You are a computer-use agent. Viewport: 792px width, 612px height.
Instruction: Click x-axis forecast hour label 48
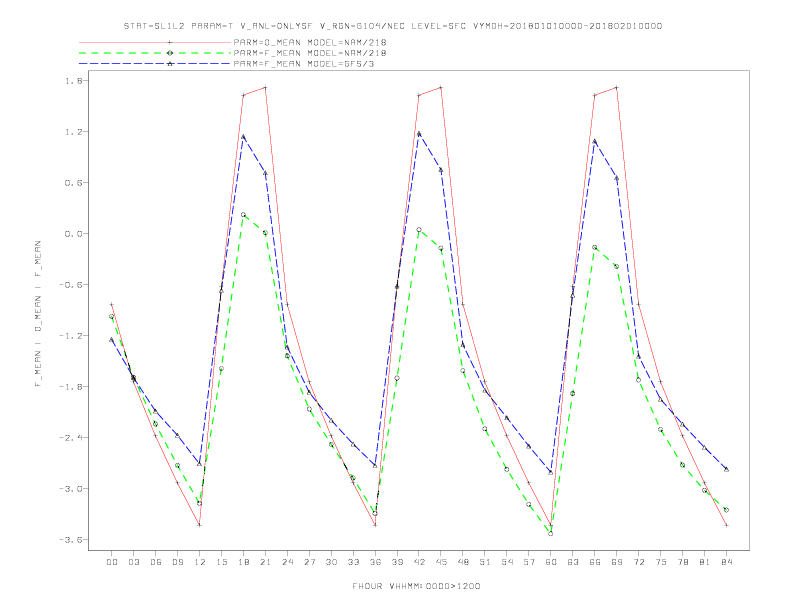pos(463,562)
